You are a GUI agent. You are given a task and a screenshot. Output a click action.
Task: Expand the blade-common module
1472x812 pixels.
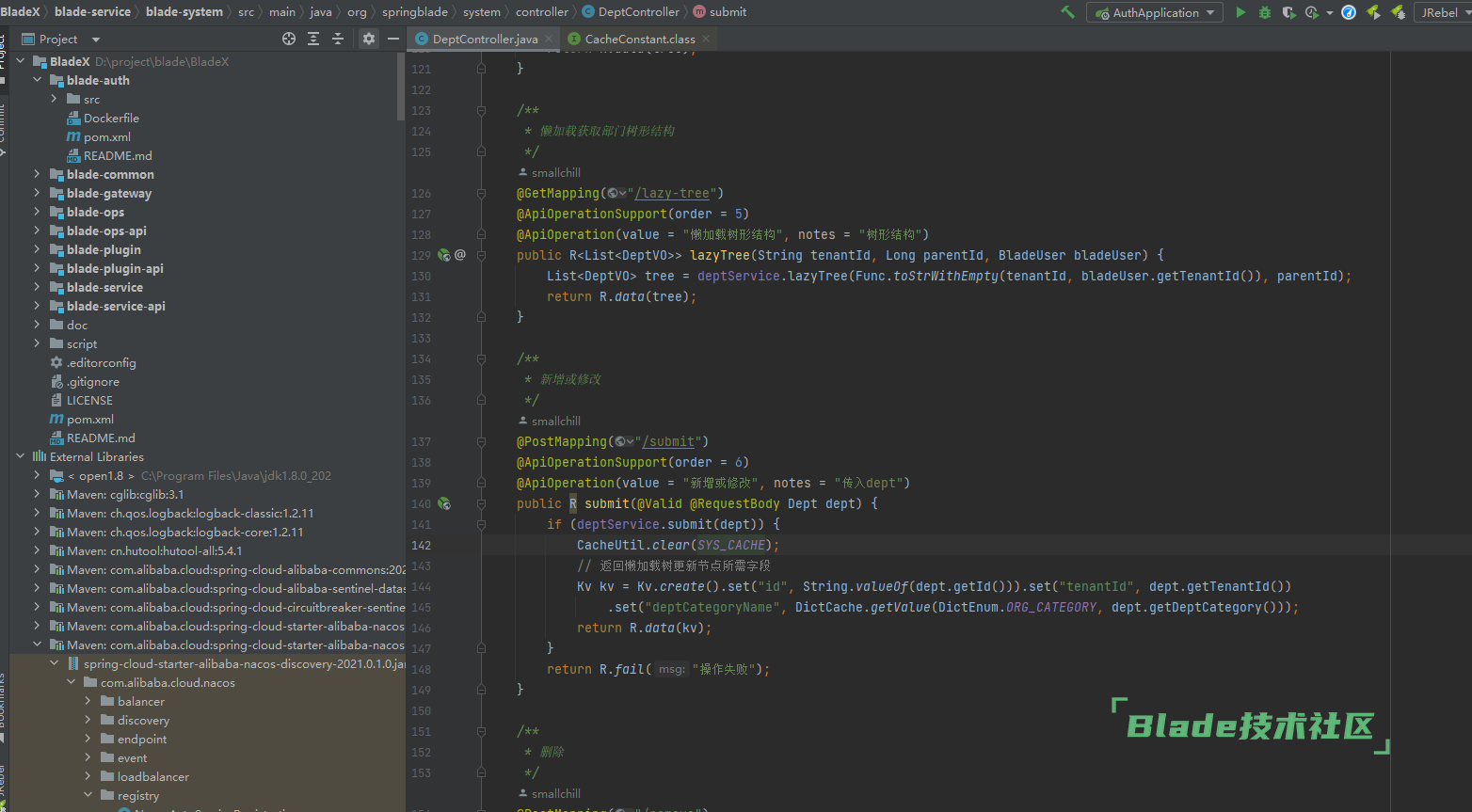pyautogui.click(x=38, y=174)
